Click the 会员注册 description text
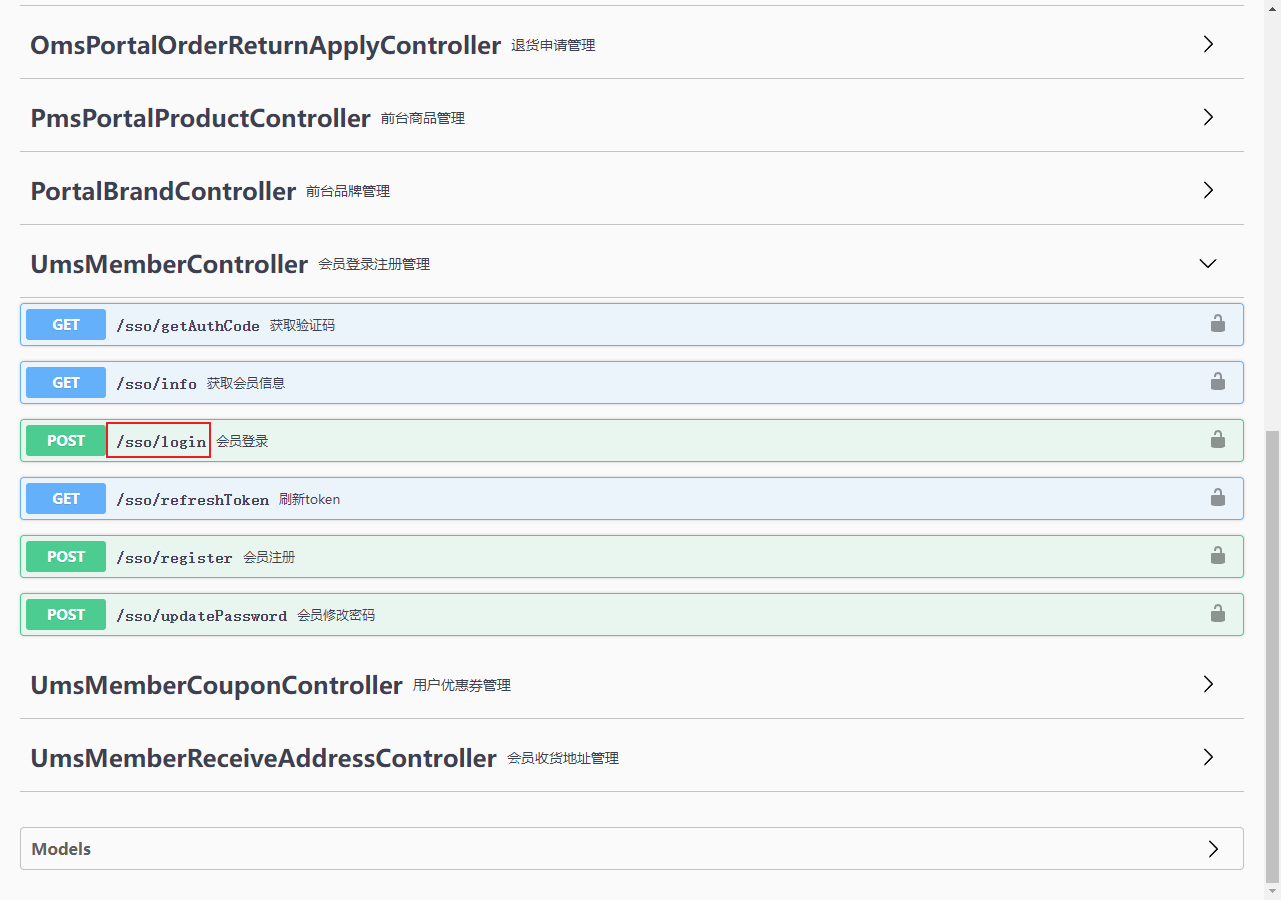1281x900 pixels. (269, 557)
